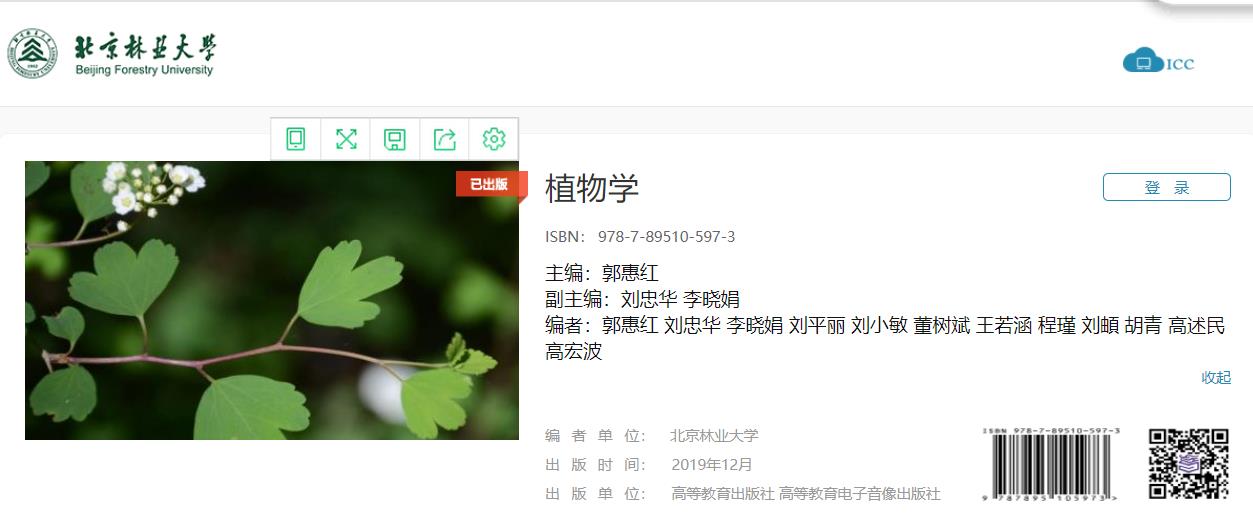Viewport: 1253px width, 527px height.
Task: Collapse editor details with 收起 link
Action: click(x=1216, y=377)
